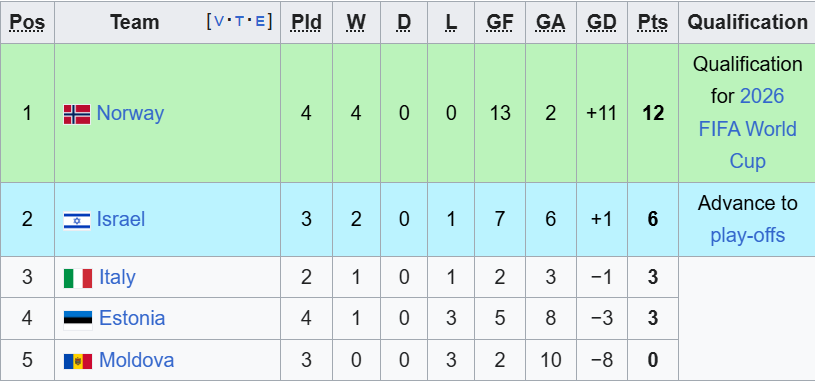
Task: Follow the play-offs link
Action: [x=747, y=236]
